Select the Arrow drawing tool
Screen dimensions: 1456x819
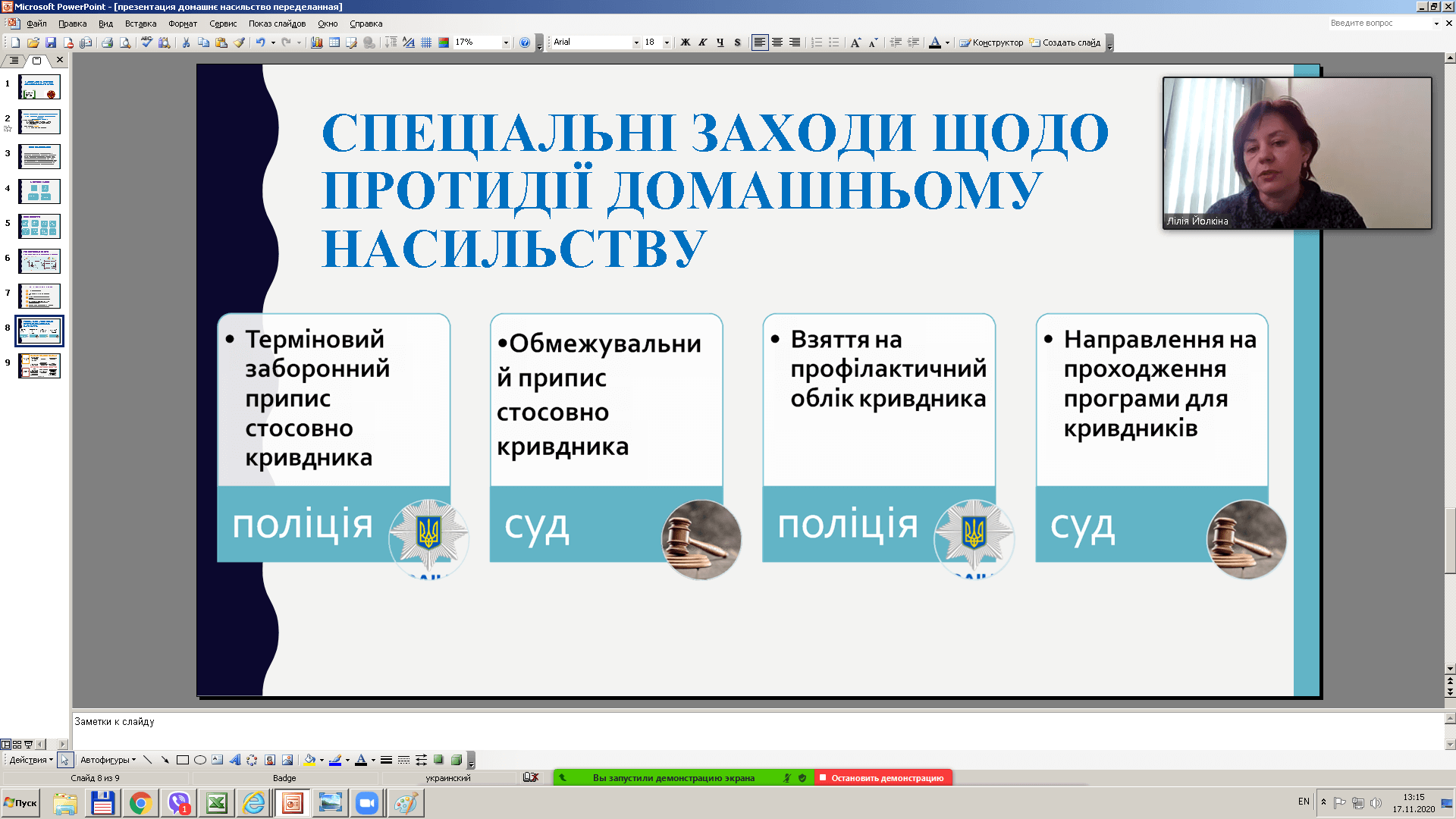tap(165, 760)
